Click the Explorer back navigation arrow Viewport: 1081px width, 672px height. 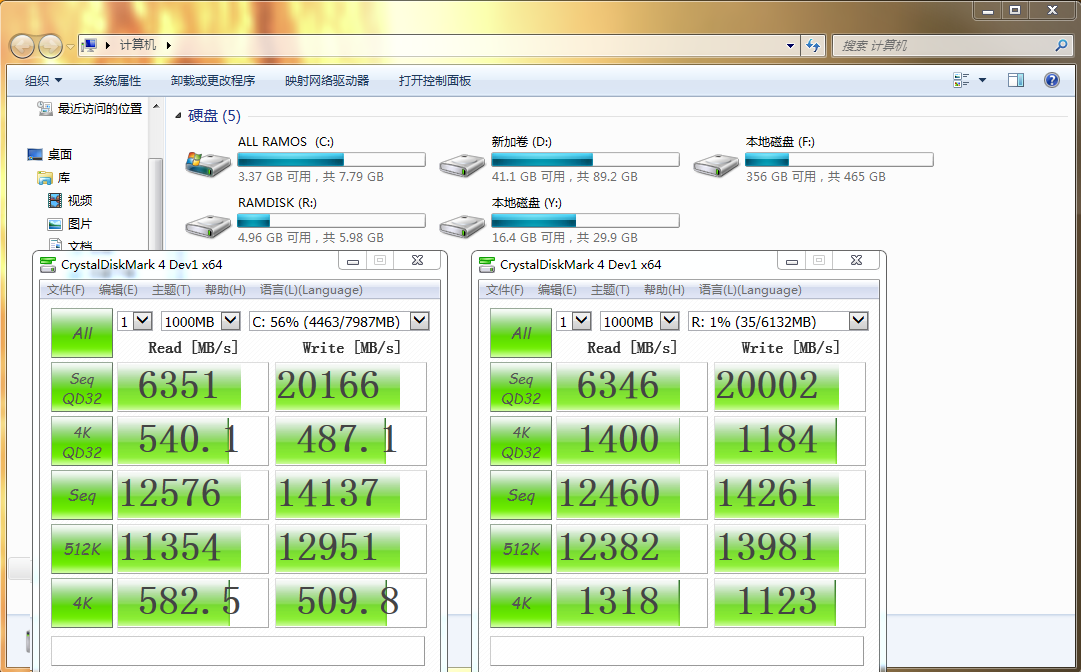click(x=22, y=46)
